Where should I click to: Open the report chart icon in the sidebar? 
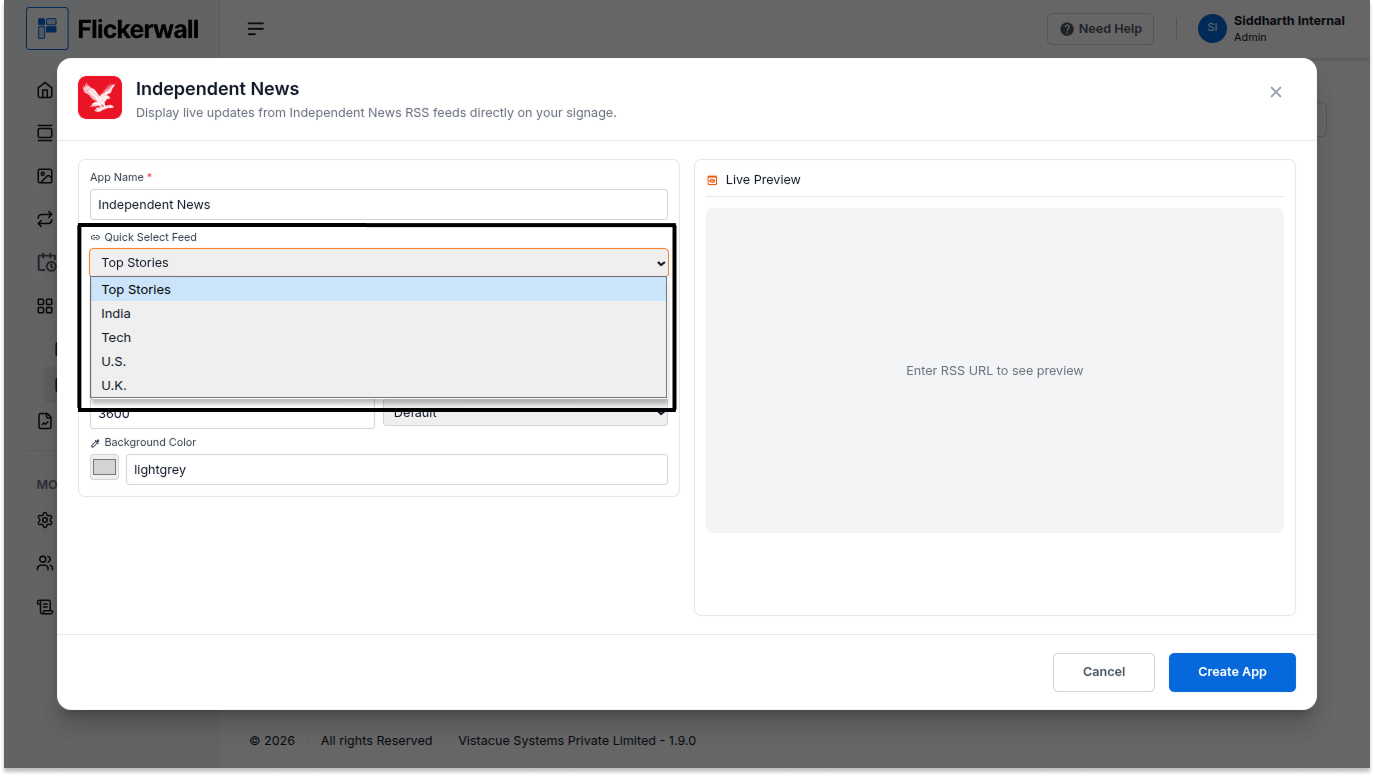(x=45, y=421)
